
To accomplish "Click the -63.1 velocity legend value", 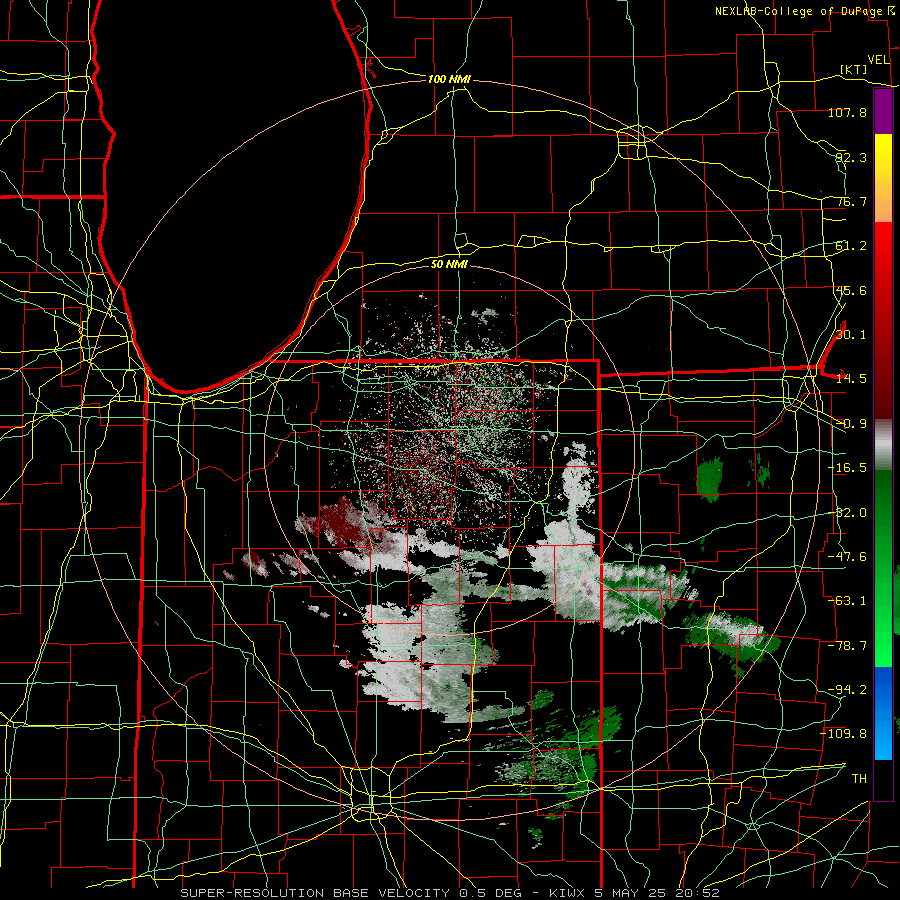I will 847,601.
